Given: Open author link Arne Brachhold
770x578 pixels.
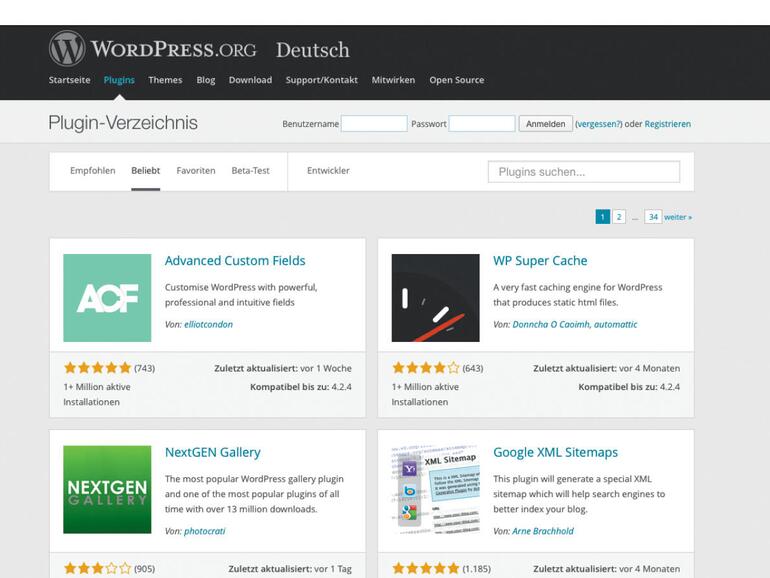Looking at the screenshot, I should pyautogui.click(x=543, y=531).
